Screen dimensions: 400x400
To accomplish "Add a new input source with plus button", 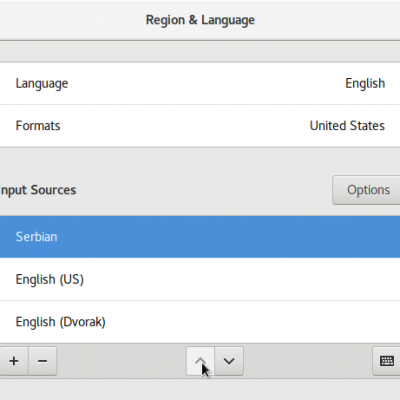I will click(14, 361).
